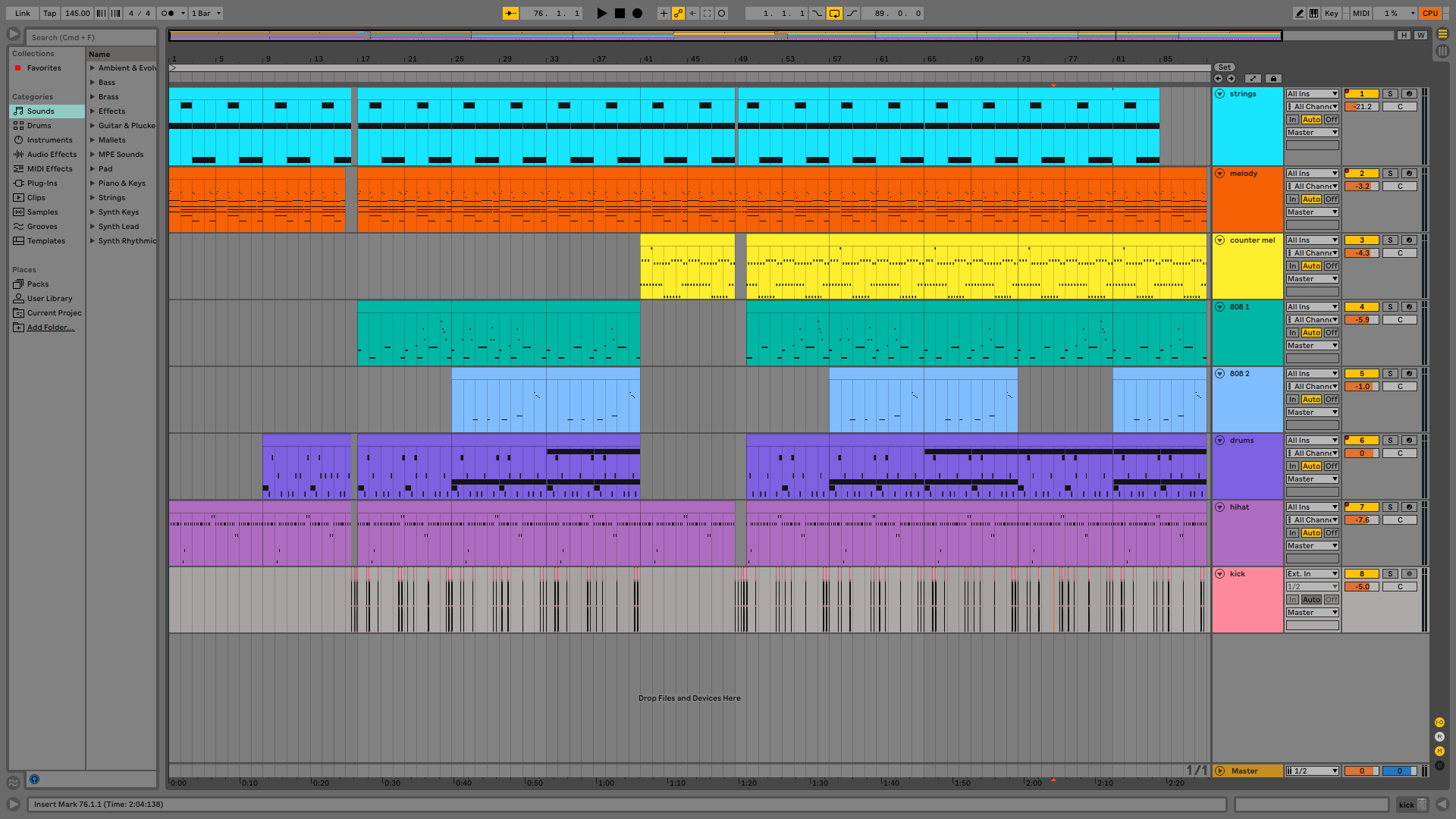Image resolution: width=1456 pixels, height=819 pixels.
Task: Toggle Lock Envelopes padlock icon
Action: (1273, 78)
